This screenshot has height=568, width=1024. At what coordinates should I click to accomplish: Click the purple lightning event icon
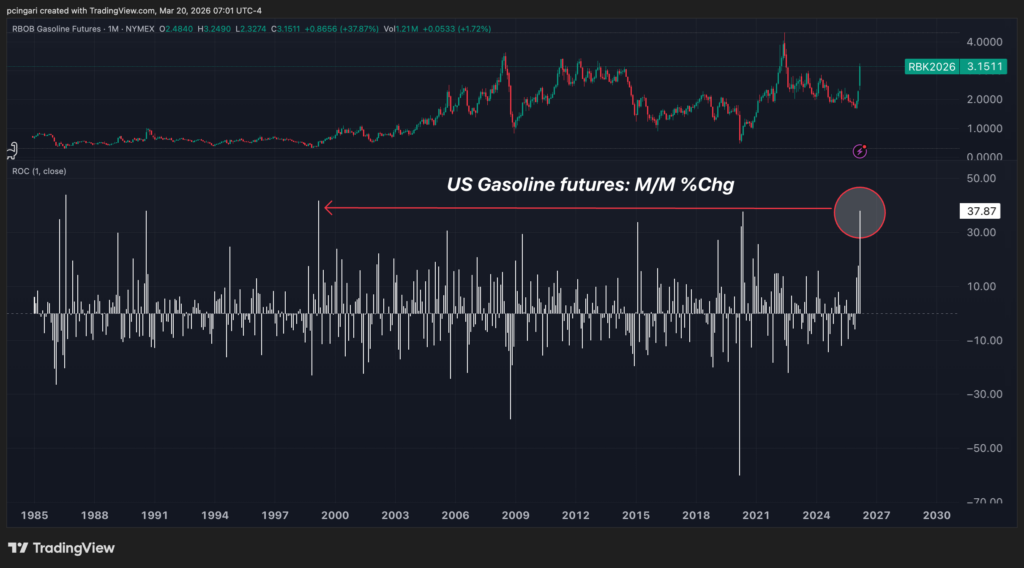tap(859, 151)
